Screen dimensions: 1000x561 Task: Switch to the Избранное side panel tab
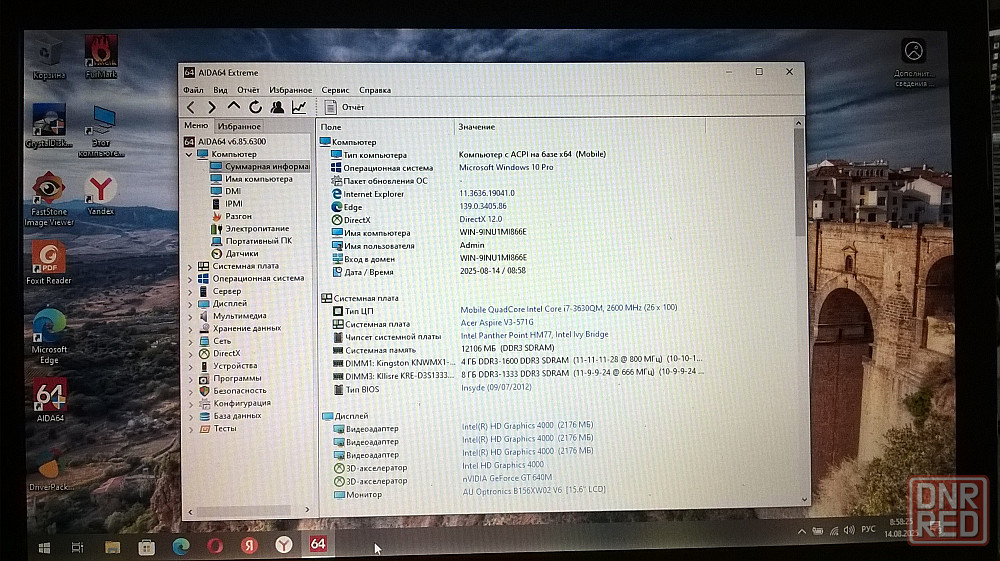tap(239, 126)
